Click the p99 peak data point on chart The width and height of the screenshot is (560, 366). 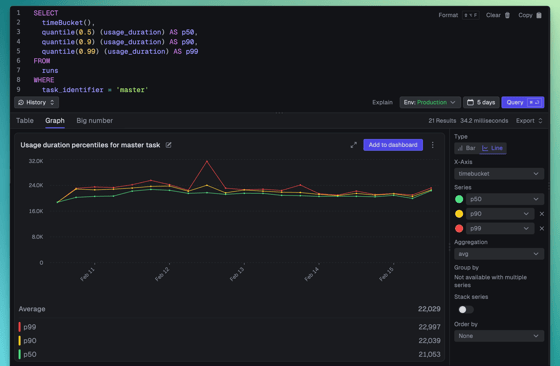[x=207, y=161]
